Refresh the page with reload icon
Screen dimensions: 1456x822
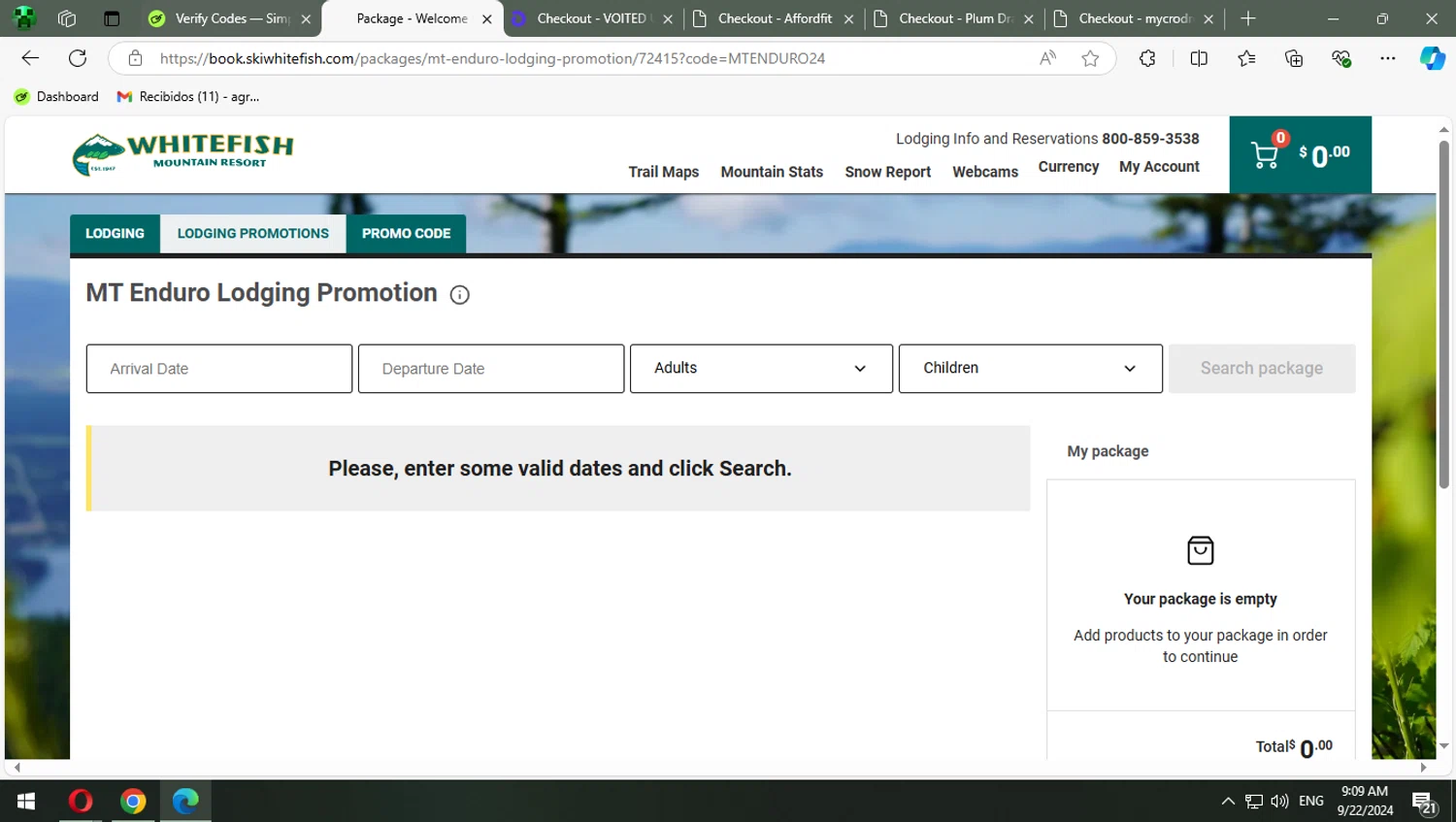coord(78,58)
